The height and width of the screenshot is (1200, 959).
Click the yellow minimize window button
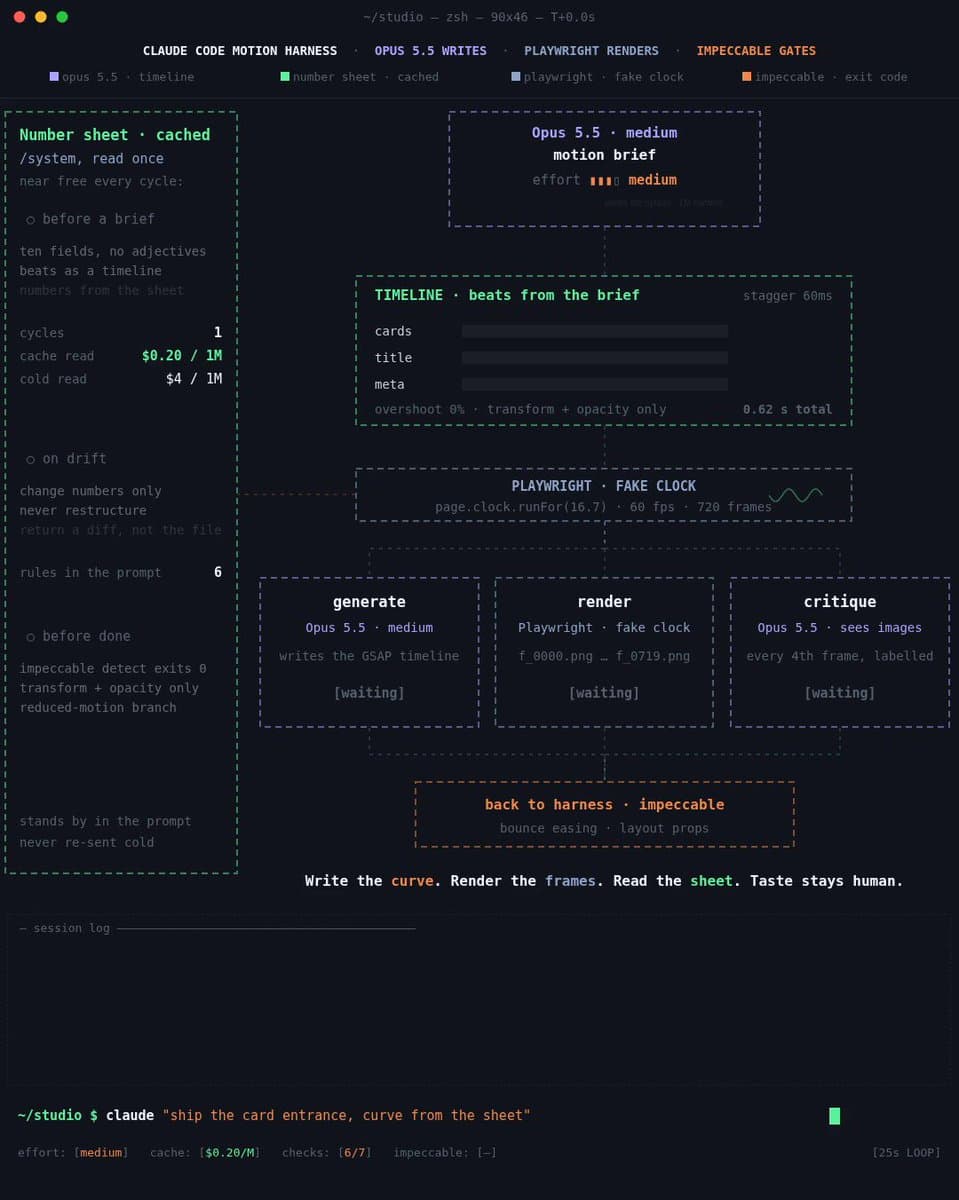(x=41, y=16)
